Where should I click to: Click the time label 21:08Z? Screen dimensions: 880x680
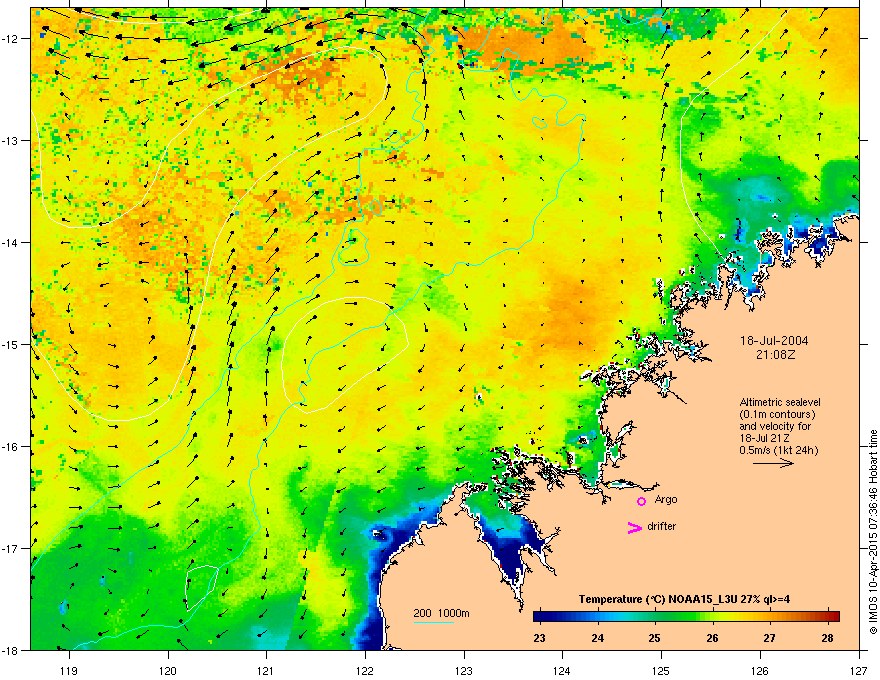(776, 355)
